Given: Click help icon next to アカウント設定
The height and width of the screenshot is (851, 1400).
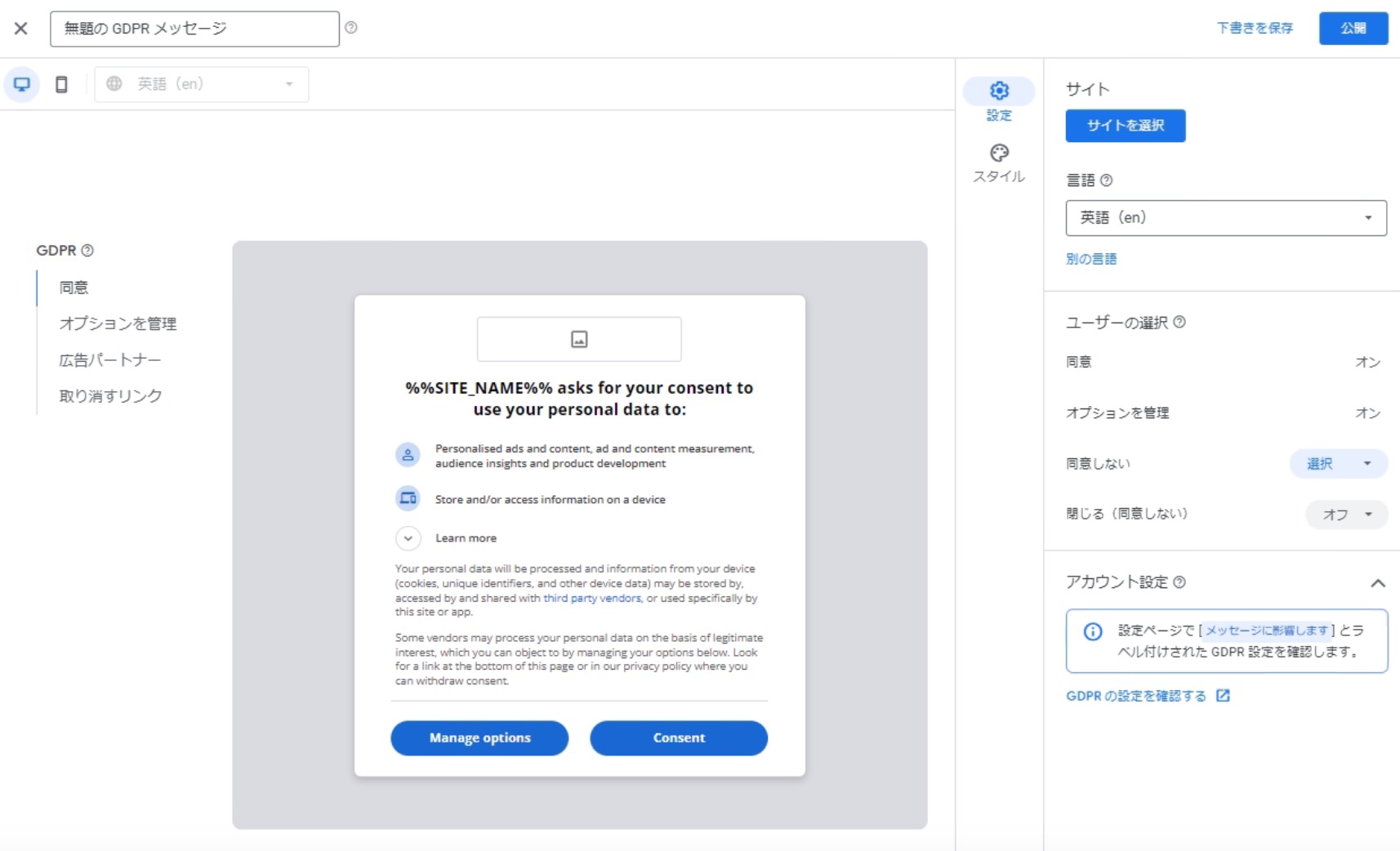Looking at the screenshot, I should coord(1179,582).
